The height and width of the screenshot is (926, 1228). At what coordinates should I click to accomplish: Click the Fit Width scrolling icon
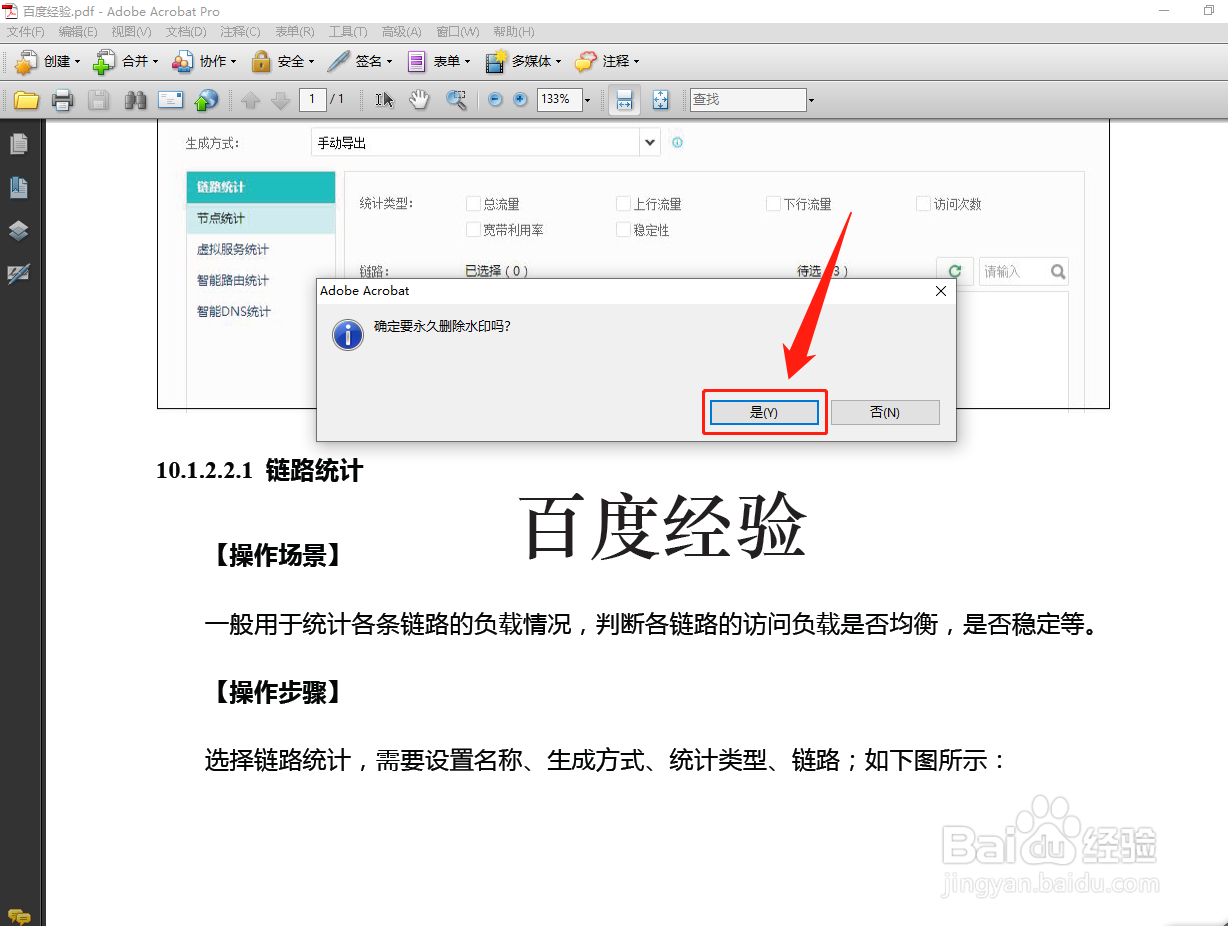(x=625, y=100)
